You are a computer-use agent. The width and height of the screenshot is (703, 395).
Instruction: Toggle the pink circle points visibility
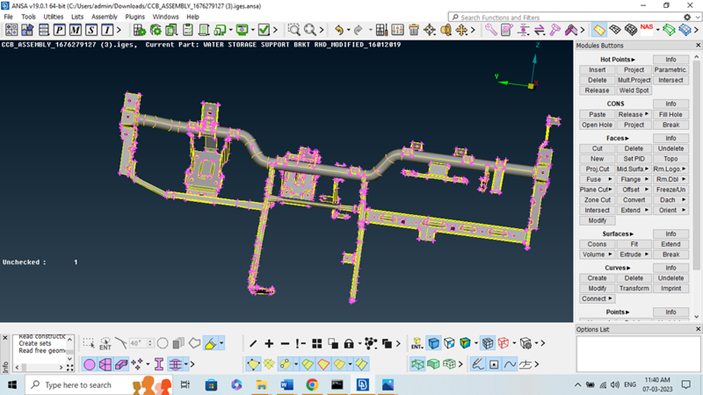click(89, 364)
